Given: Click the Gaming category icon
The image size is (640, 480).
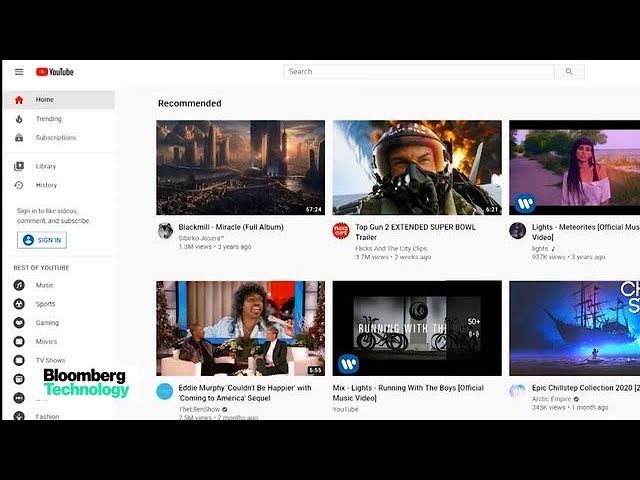Looking at the screenshot, I should click(19, 322).
